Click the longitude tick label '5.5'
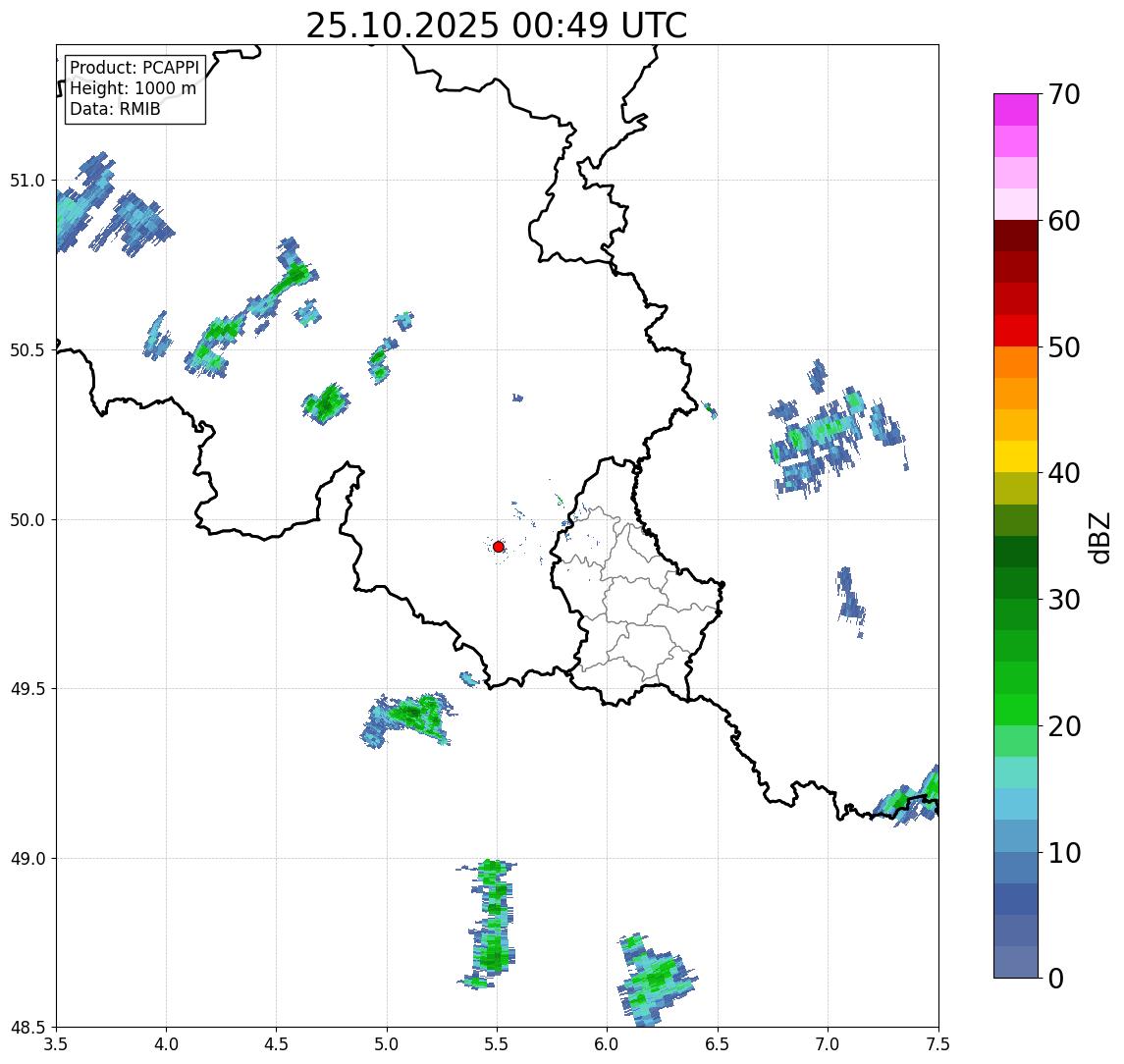The width and height of the screenshot is (1124, 1064). [498, 1044]
